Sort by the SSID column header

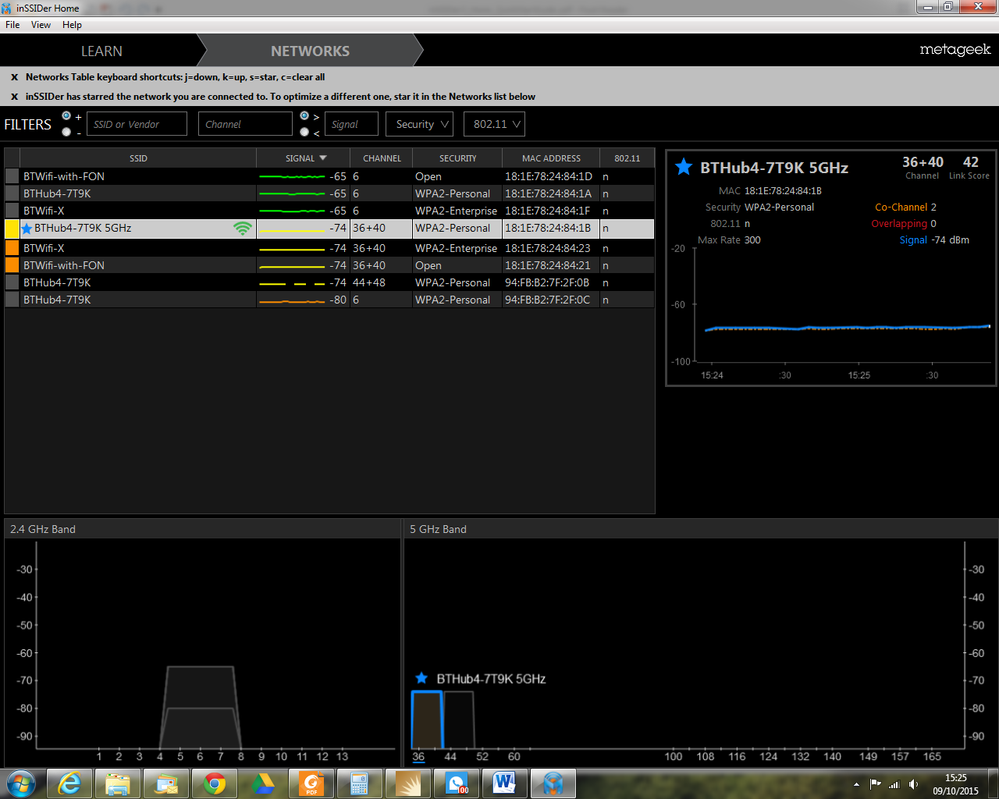138,158
